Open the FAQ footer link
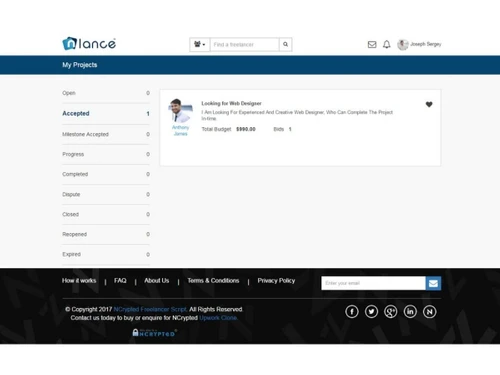 [x=120, y=281]
